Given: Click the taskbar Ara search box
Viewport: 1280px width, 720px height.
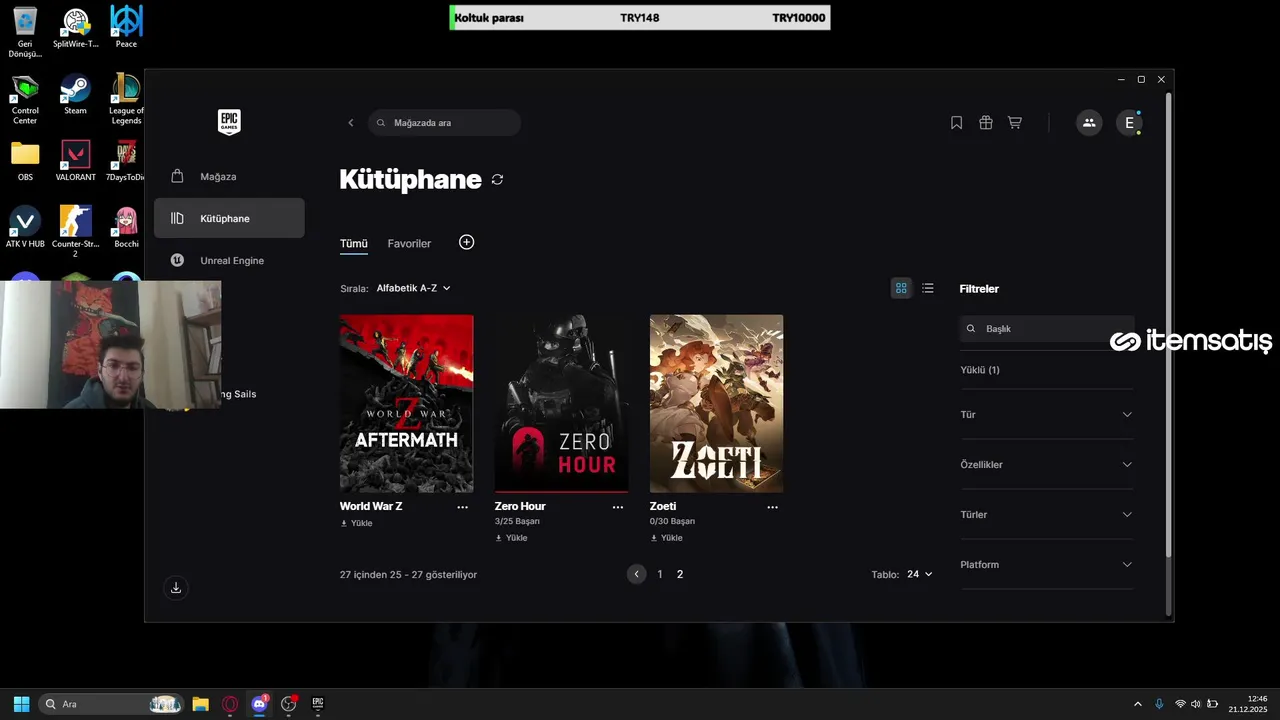Looking at the screenshot, I should [x=111, y=704].
